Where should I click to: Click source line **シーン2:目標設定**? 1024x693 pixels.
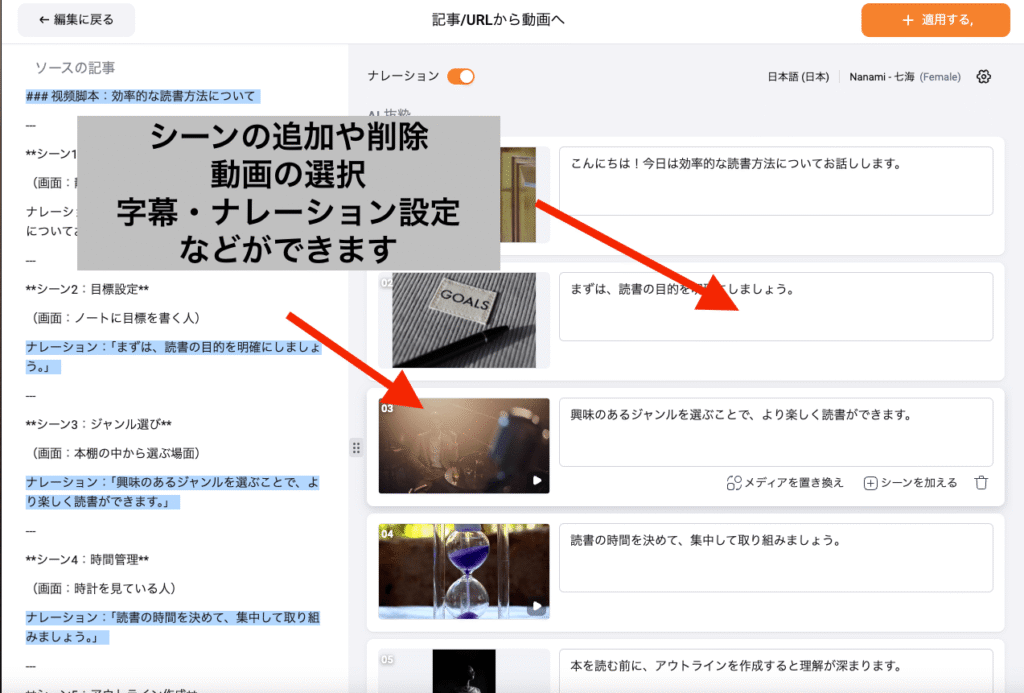[87, 289]
